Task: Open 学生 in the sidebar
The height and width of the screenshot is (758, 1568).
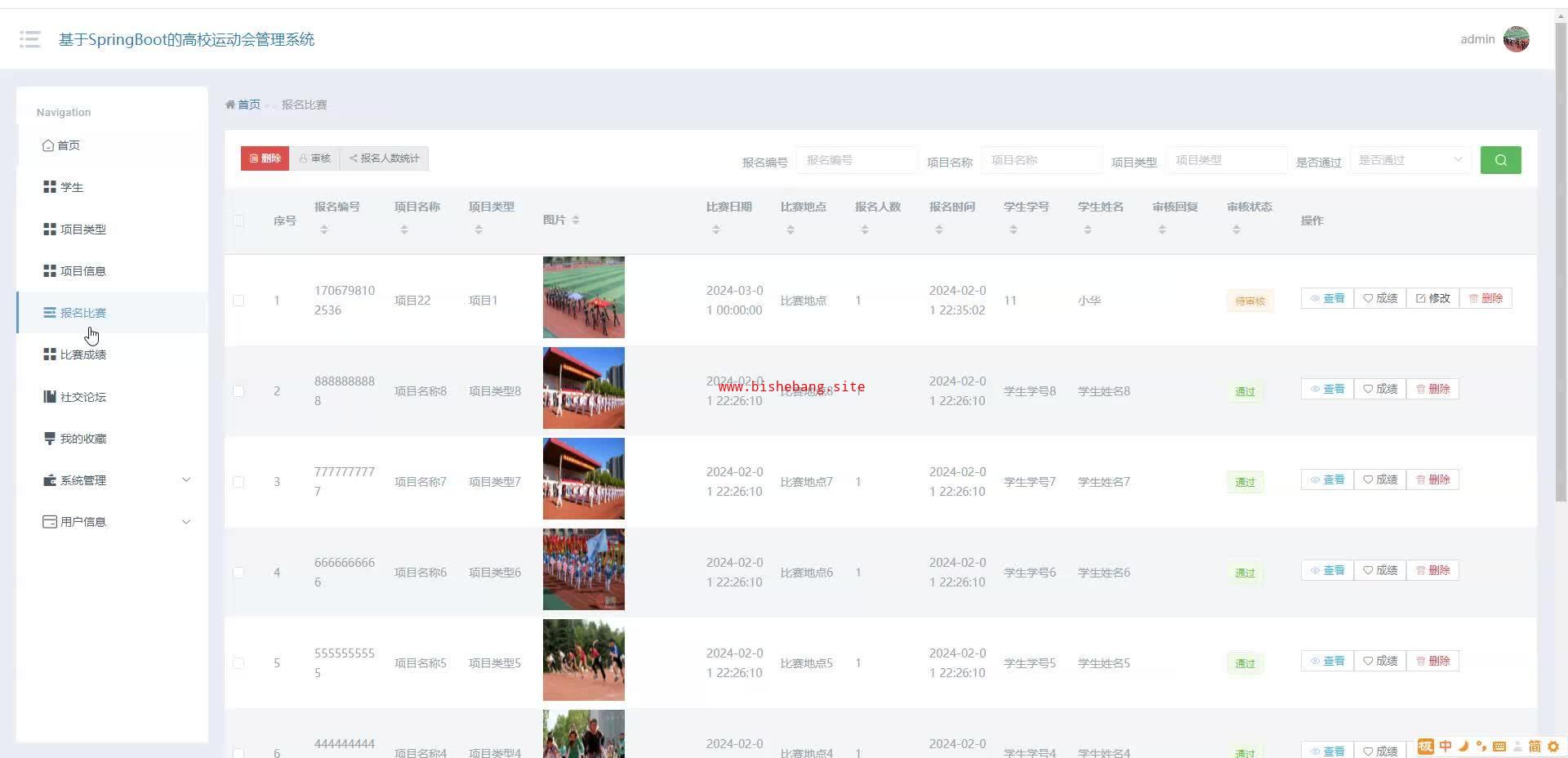Action: 113,187
